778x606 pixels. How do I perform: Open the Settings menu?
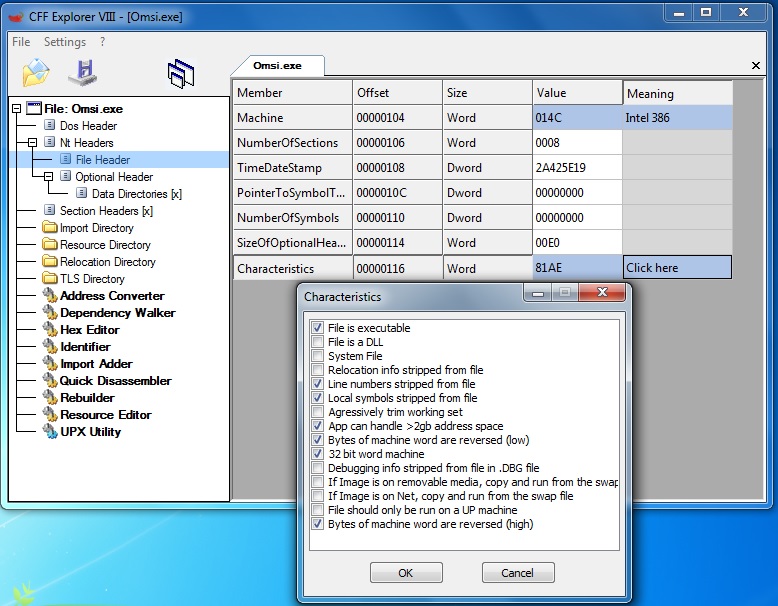(x=64, y=42)
